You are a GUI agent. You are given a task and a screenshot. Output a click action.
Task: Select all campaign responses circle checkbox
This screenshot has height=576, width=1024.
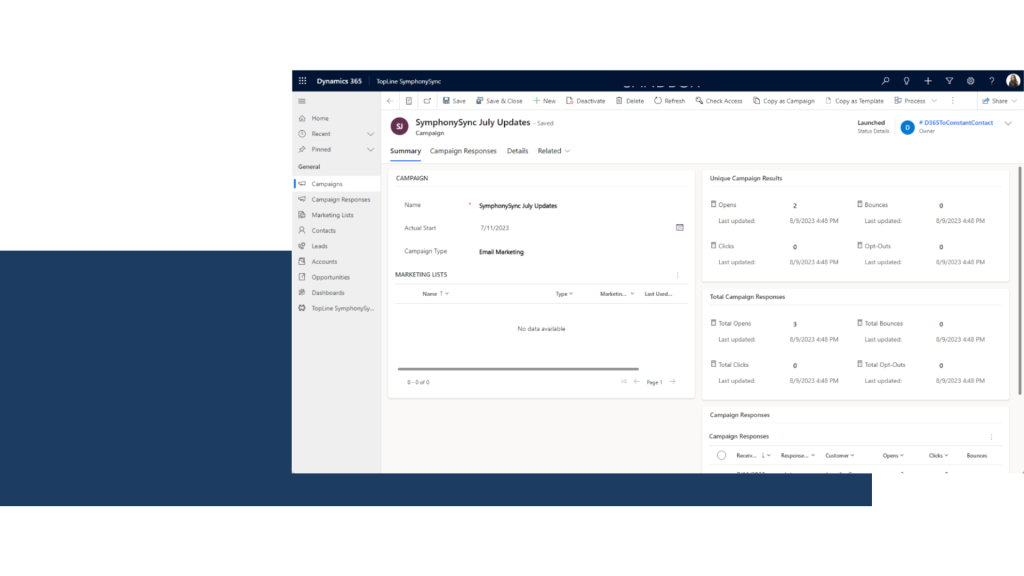click(x=721, y=456)
